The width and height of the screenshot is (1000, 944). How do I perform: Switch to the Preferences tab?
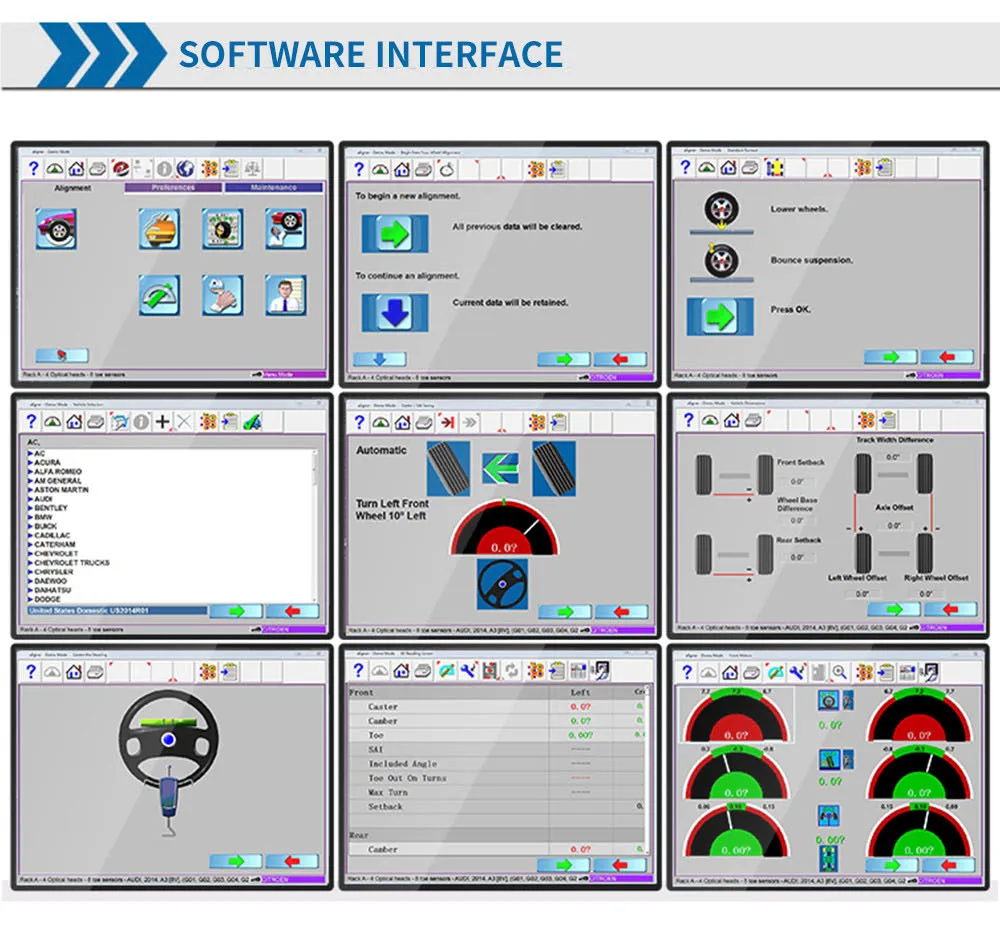173,188
